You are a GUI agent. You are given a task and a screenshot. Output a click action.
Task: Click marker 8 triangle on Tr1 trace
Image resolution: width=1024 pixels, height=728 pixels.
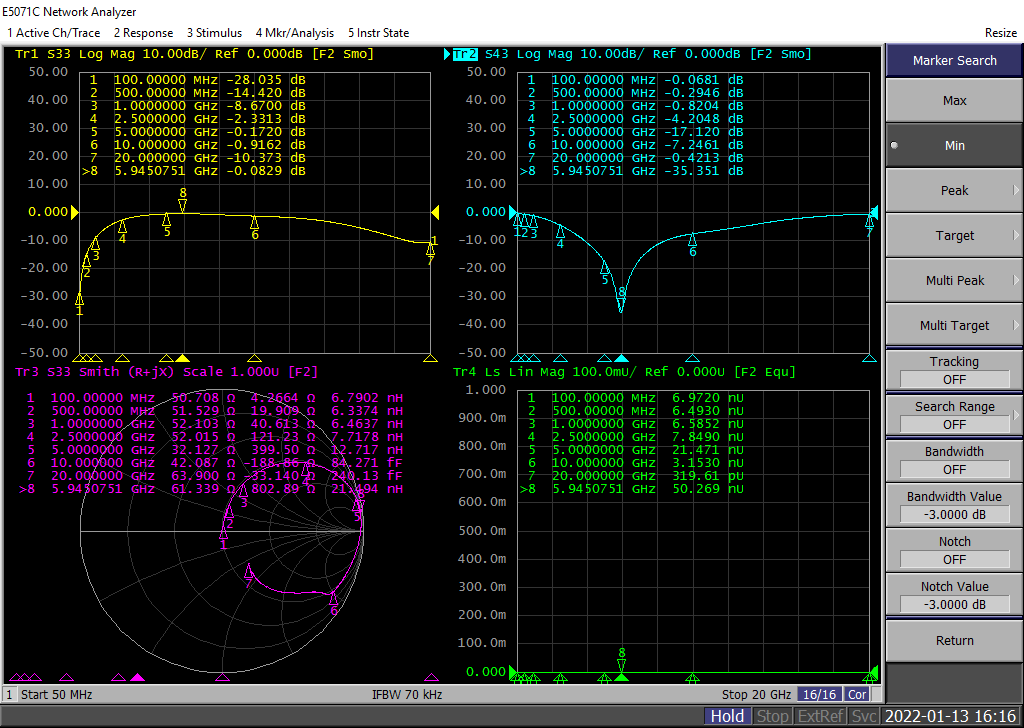[183, 206]
